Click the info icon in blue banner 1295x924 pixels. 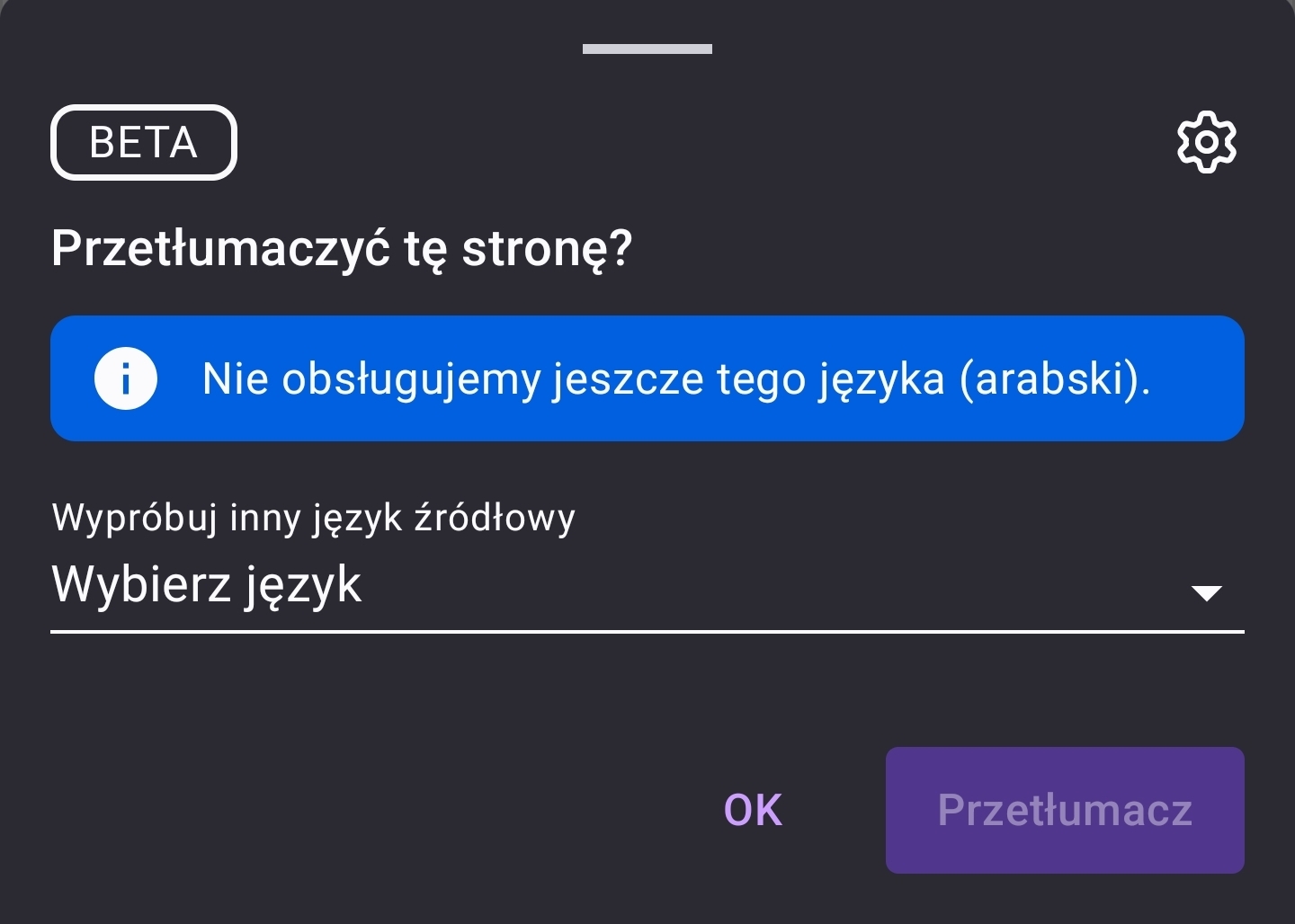click(x=126, y=378)
